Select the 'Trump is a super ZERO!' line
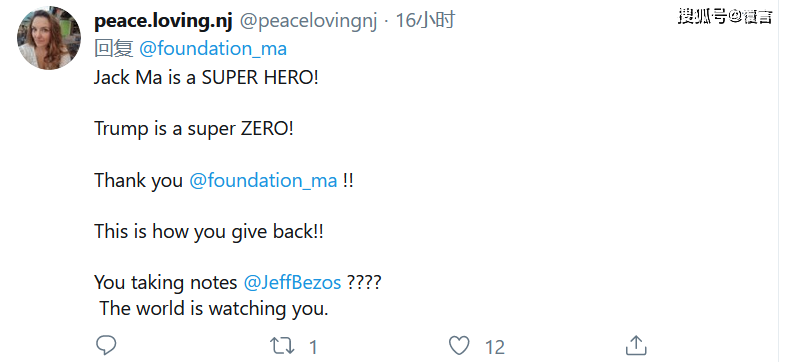This screenshot has width=787, height=362. coord(194,129)
